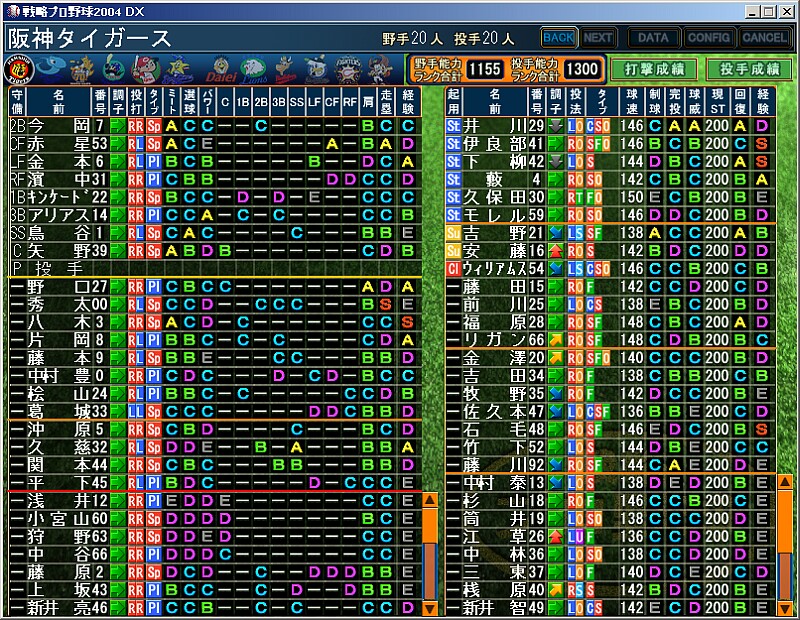The width and height of the screenshot is (800, 620).
Task: Click 下柳's gray down-arrow condition icon
Action: [556, 162]
